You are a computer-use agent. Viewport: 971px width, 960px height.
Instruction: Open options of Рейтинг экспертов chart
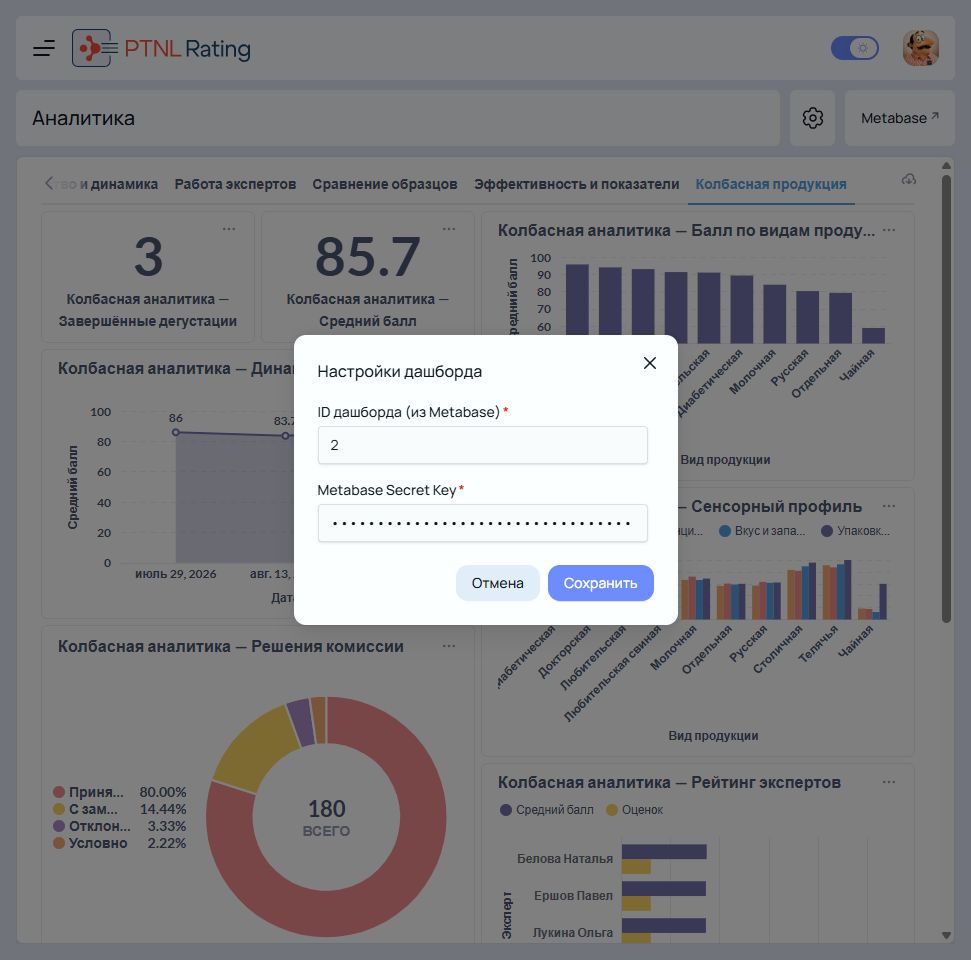[x=889, y=782]
